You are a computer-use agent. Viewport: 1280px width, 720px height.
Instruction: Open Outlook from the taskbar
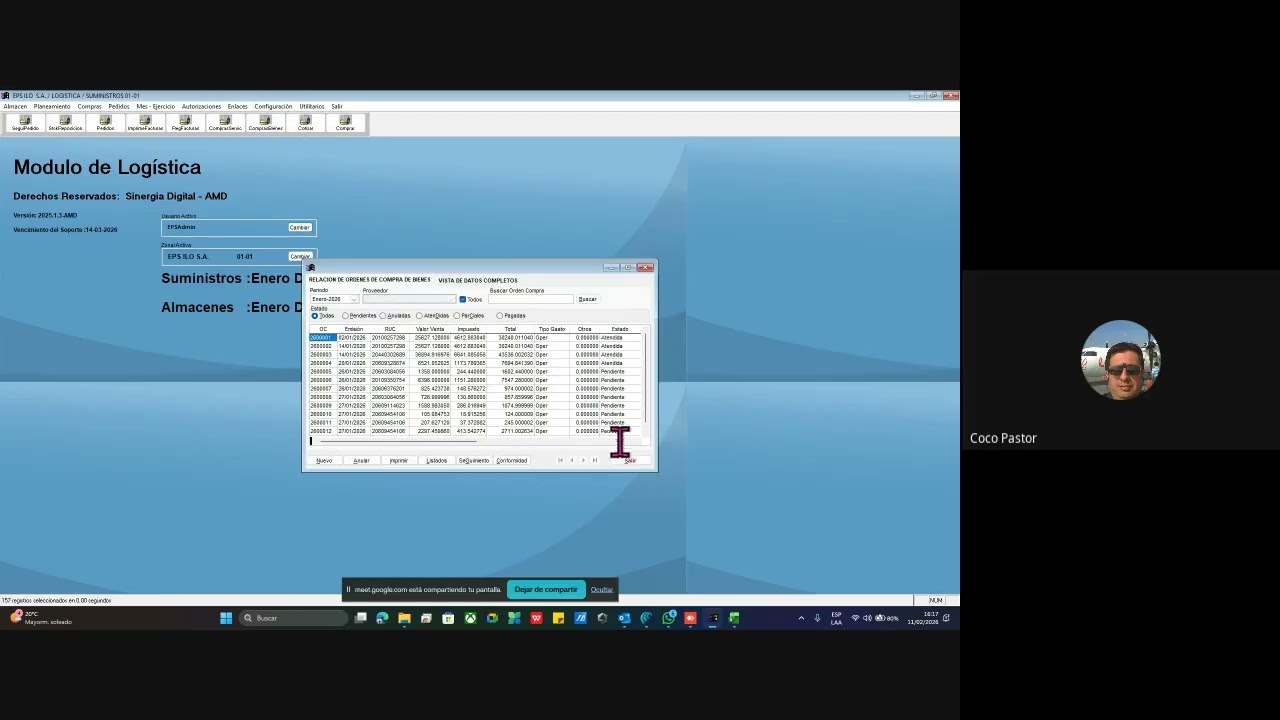[624, 618]
